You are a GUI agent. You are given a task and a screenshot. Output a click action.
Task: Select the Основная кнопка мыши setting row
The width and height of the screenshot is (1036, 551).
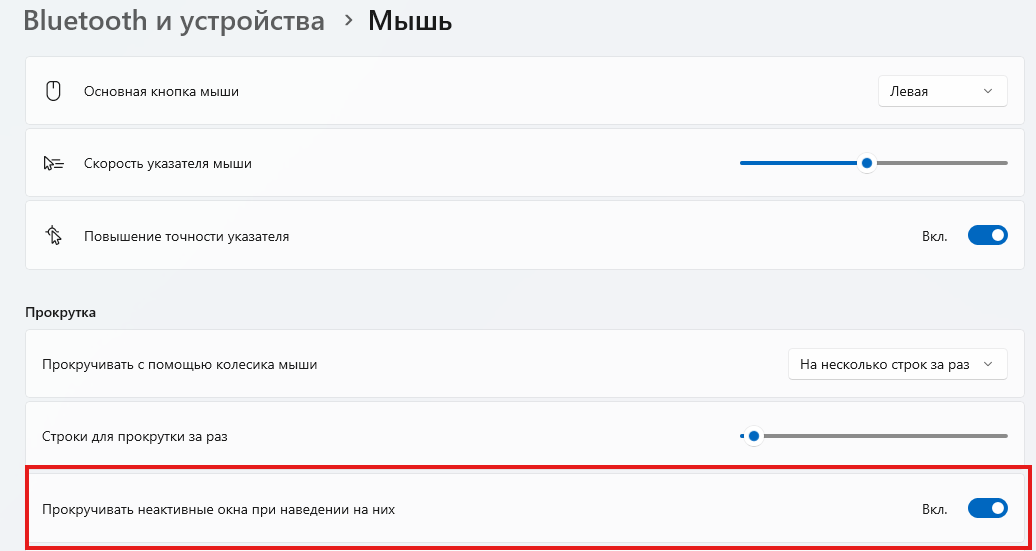tap(518, 91)
